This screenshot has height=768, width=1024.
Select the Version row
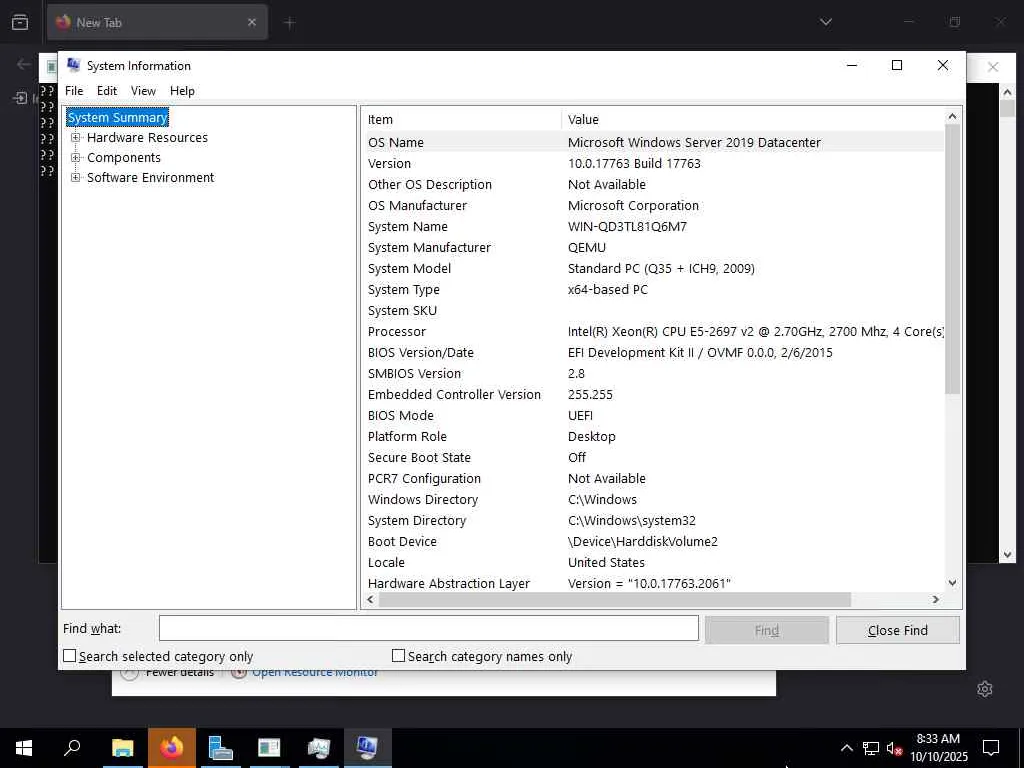(x=653, y=163)
